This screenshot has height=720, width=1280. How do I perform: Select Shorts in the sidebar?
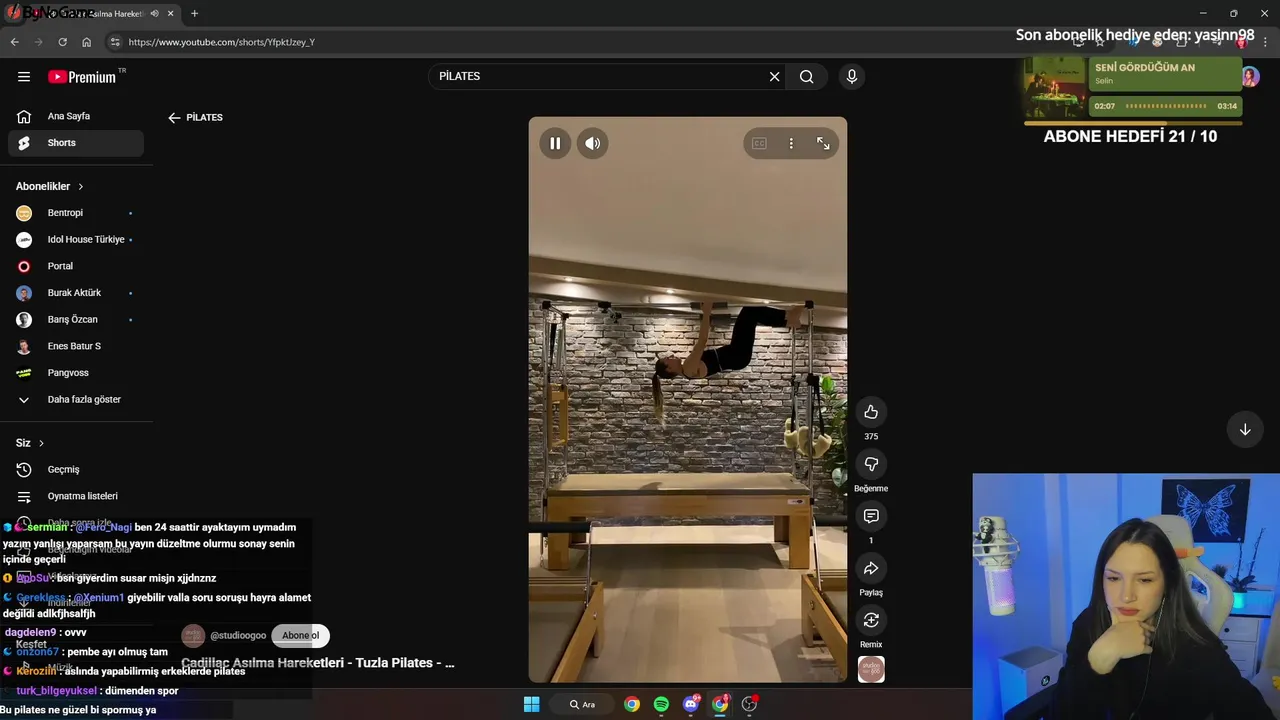pyautogui.click(x=76, y=143)
